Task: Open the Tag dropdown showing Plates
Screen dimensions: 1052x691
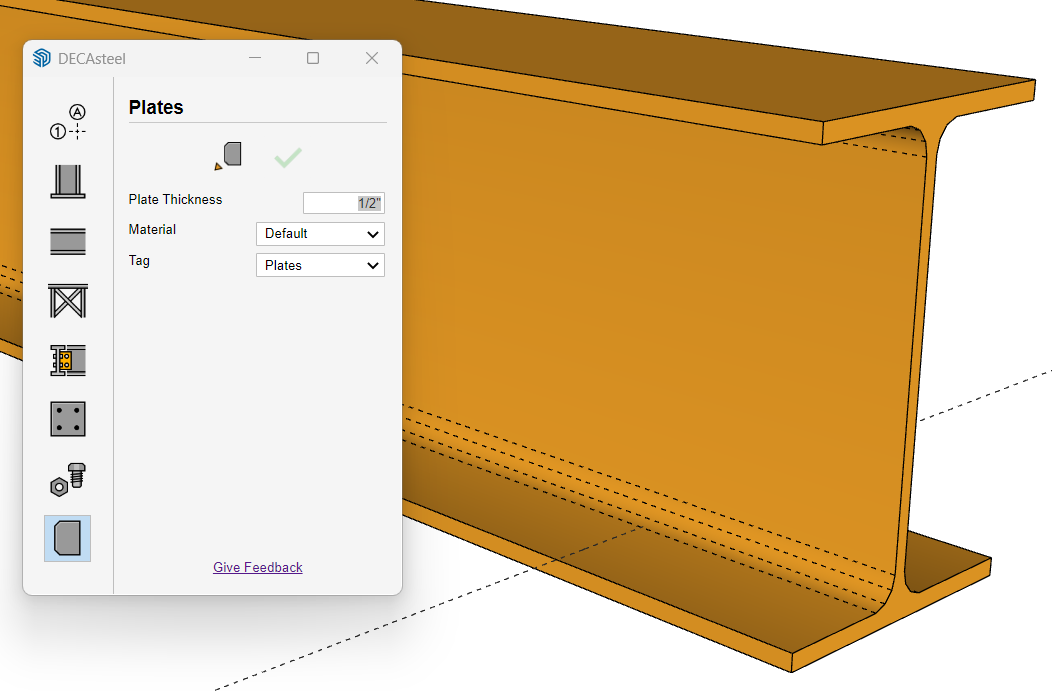Action: (320, 266)
